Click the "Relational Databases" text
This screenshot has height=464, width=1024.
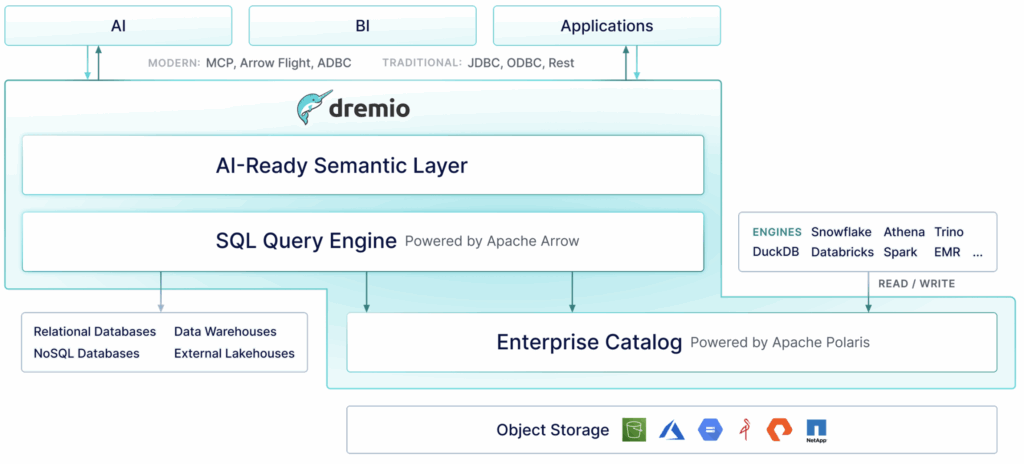click(x=95, y=331)
